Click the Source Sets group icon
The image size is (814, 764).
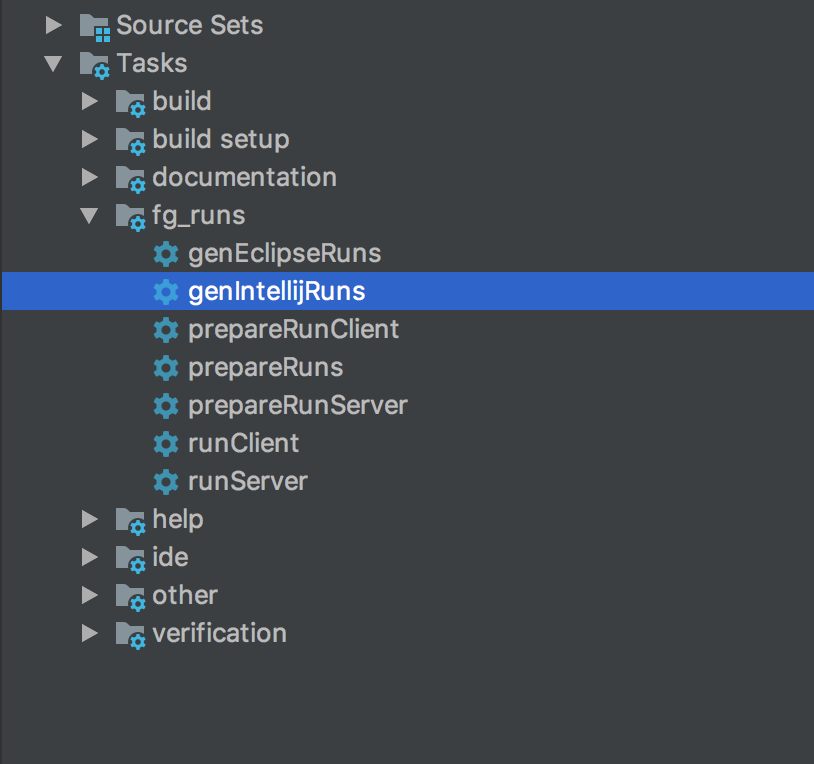[95, 25]
